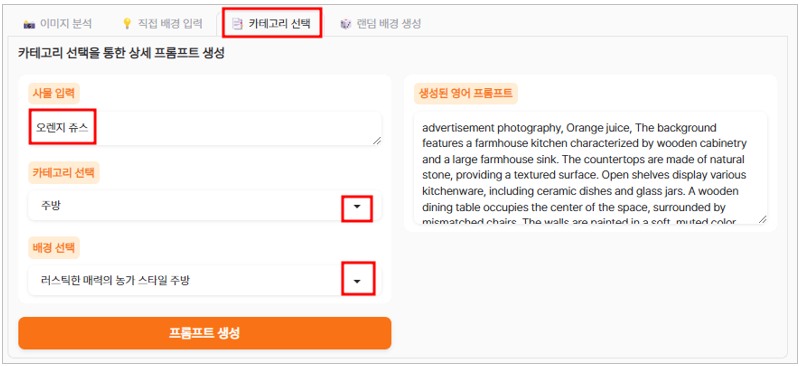Click the dice icon for random background generation

(346, 24)
